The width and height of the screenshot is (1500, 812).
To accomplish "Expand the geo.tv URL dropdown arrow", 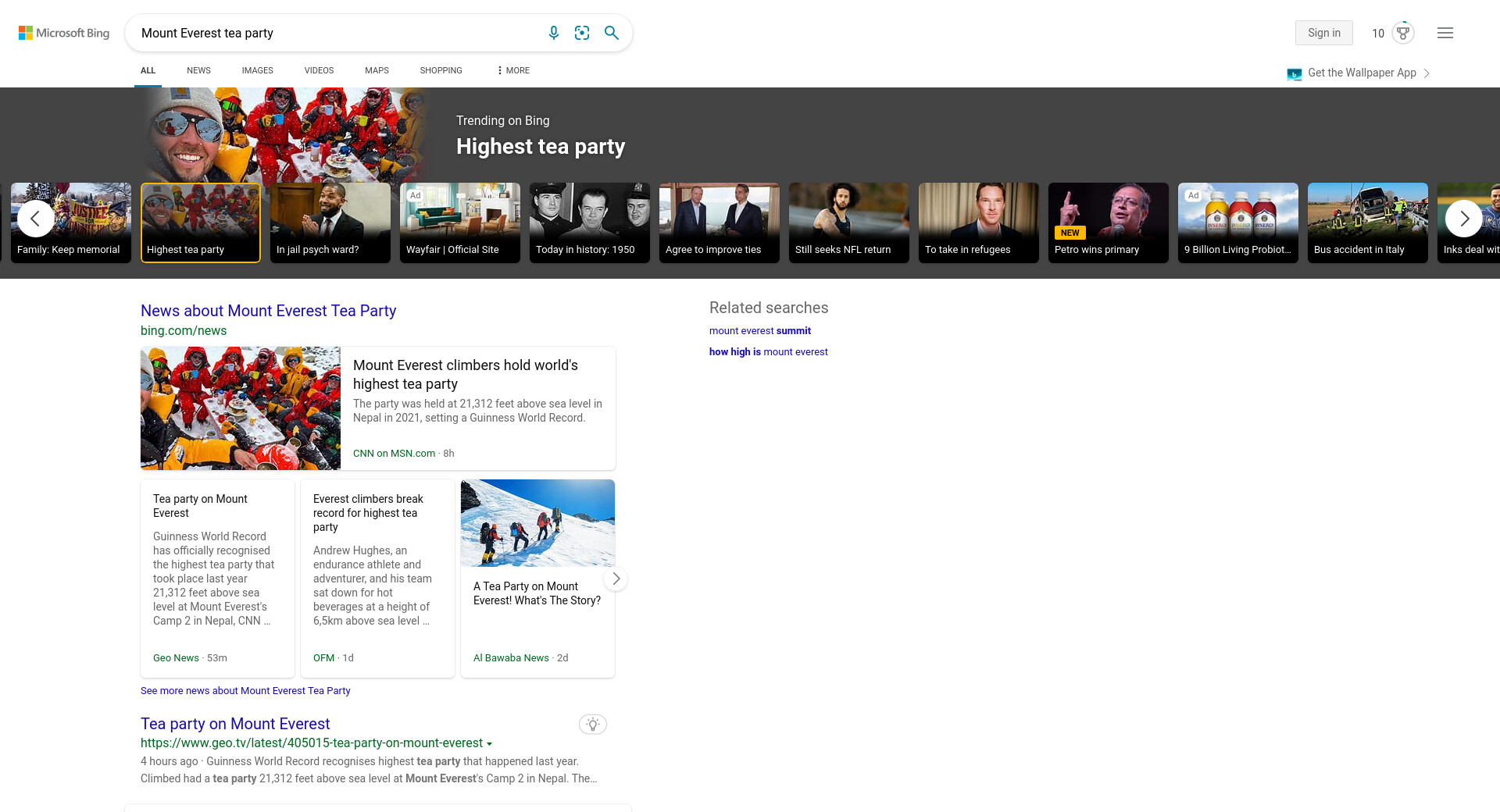I will [490, 744].
